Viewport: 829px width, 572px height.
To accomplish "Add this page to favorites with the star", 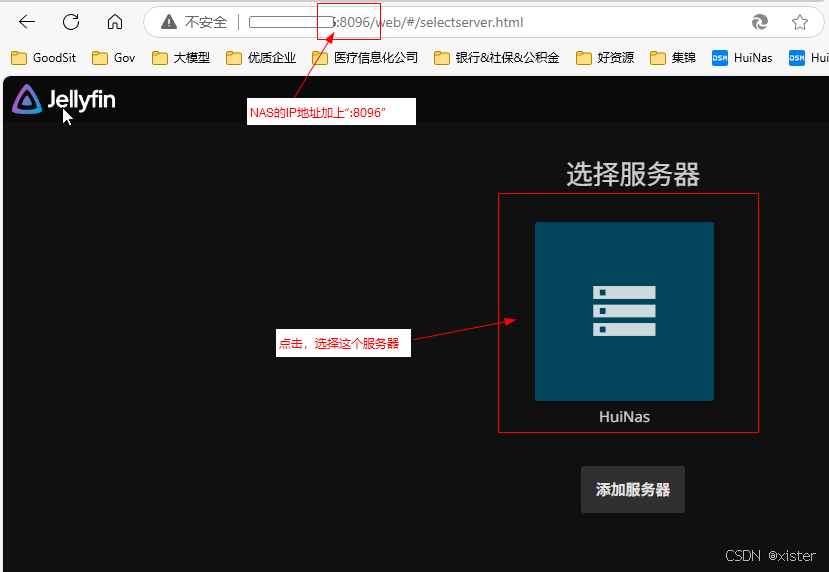I will tap(799, 22).
